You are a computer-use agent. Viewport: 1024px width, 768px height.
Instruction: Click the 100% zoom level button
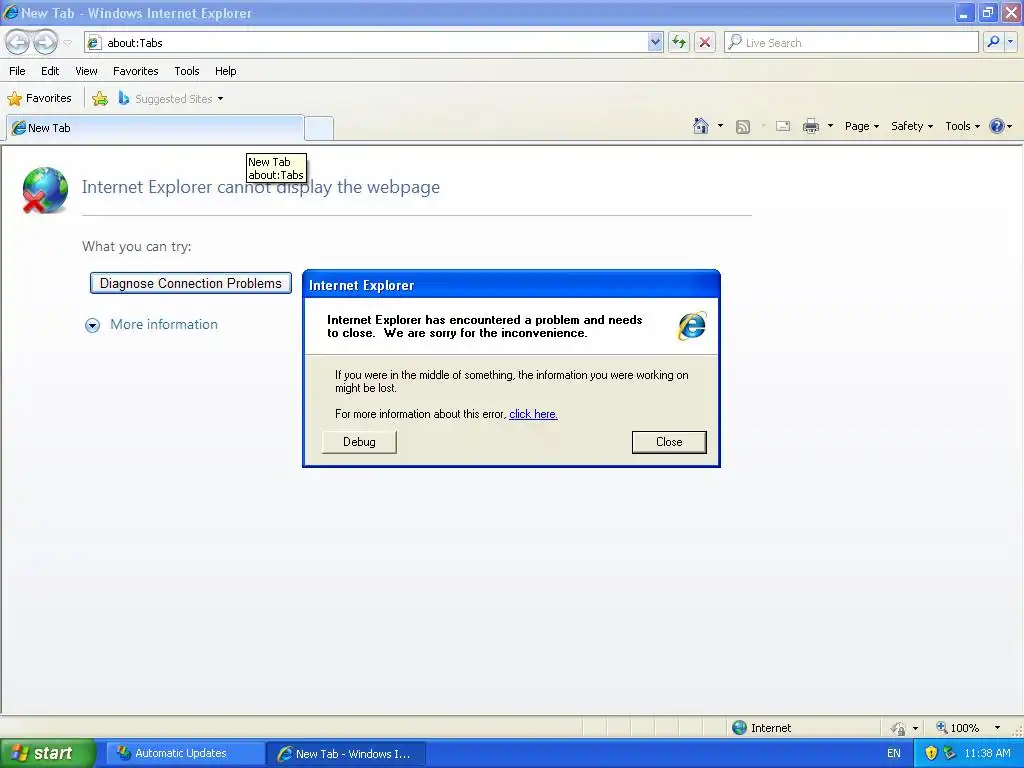(957, 728)
